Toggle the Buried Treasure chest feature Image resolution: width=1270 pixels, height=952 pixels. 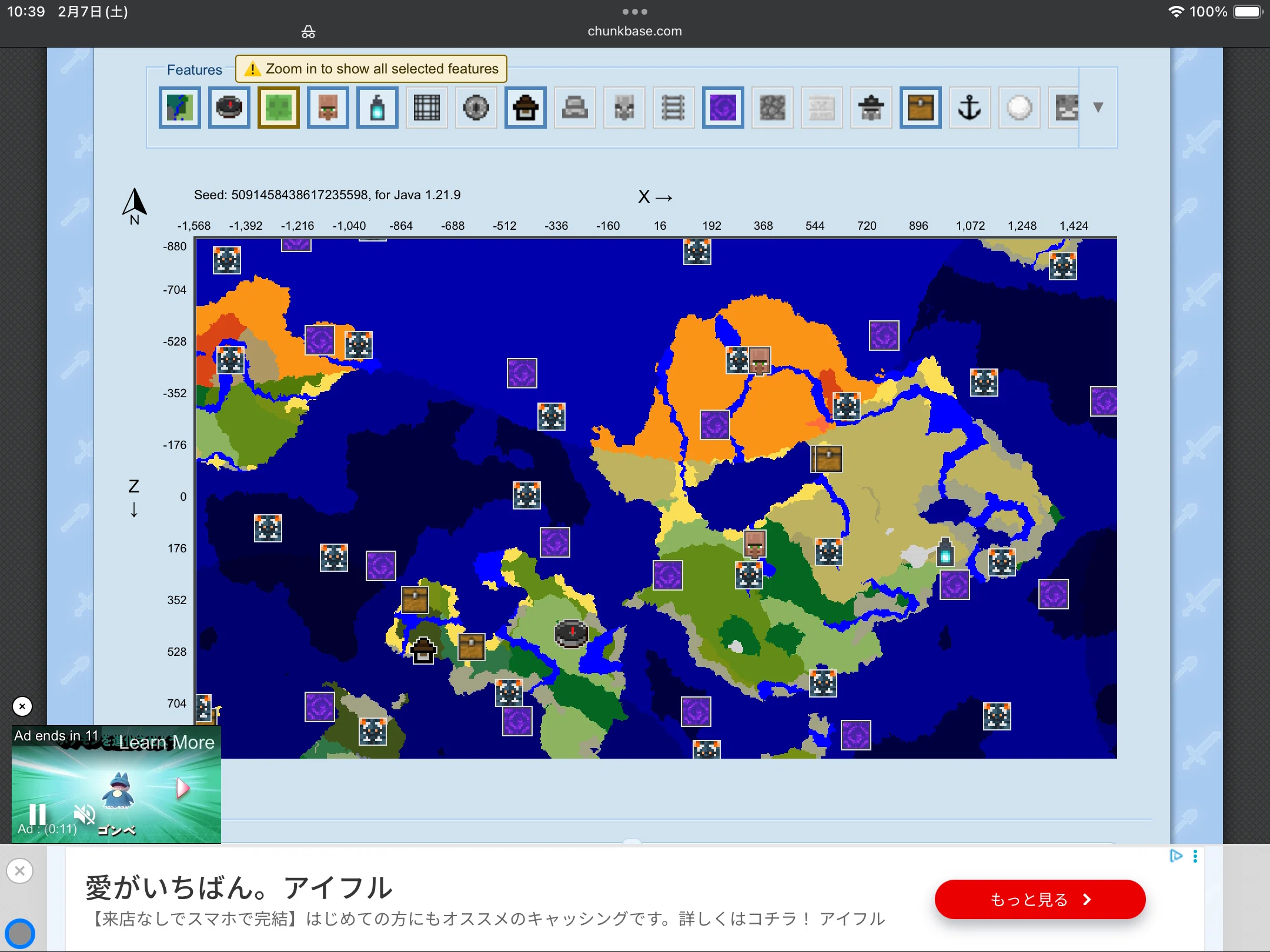pyautogui.click(x=921, y=108)
